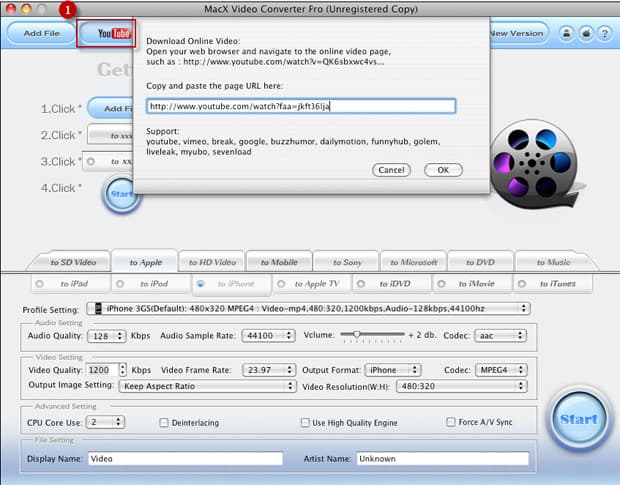The image size is (620, 485).
Task: Open the help question mark icon
Action: coord(605,33)
